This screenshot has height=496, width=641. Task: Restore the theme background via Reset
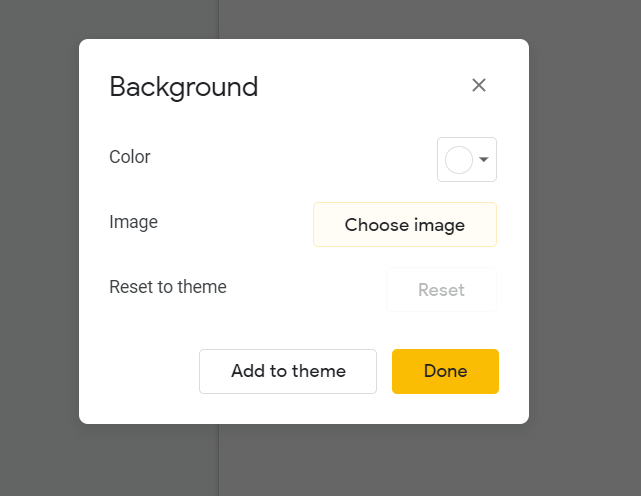442,290
